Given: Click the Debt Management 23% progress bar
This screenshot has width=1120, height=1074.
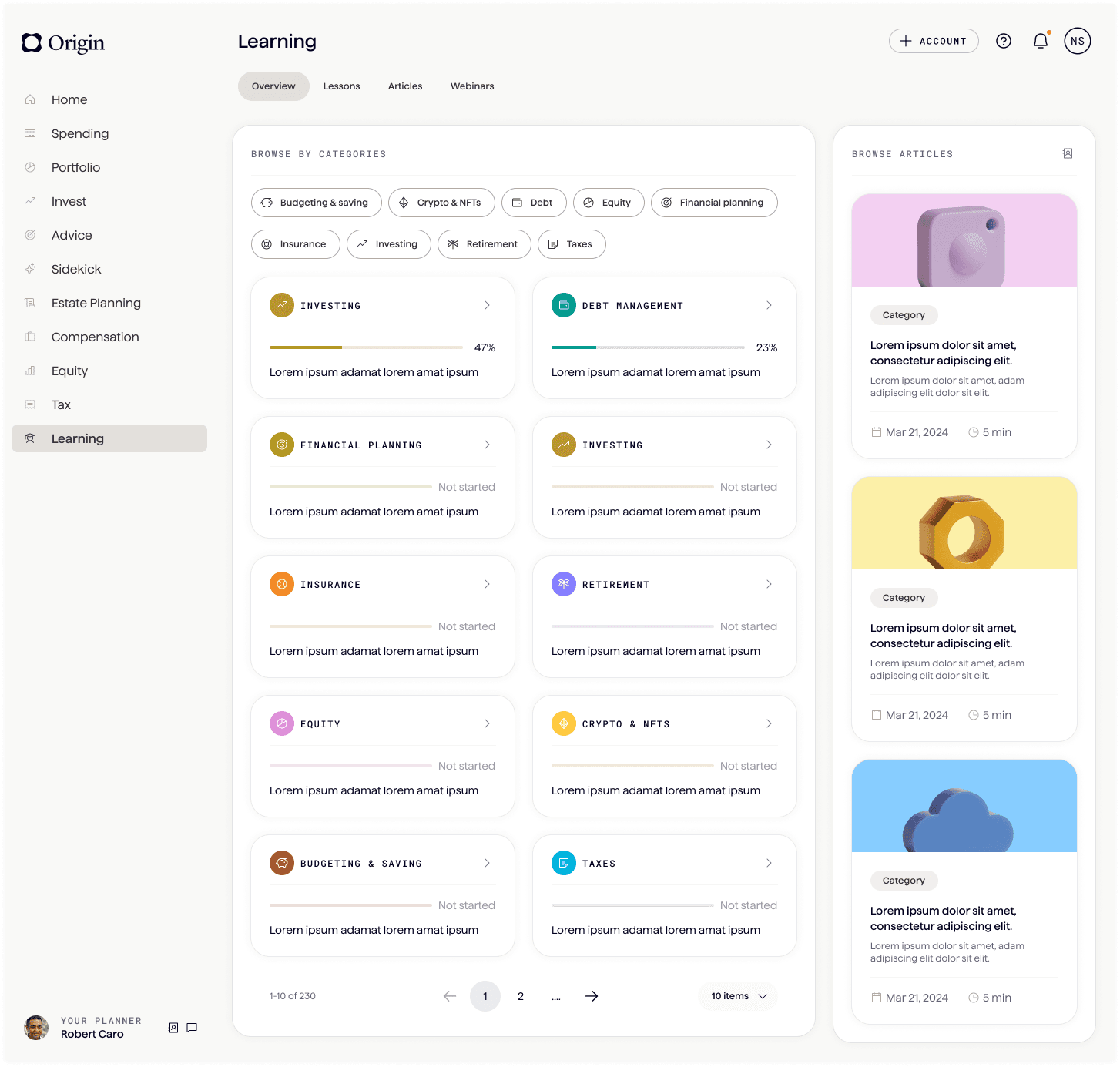Looking at the screenshot, I should click(x=648, y=347).
